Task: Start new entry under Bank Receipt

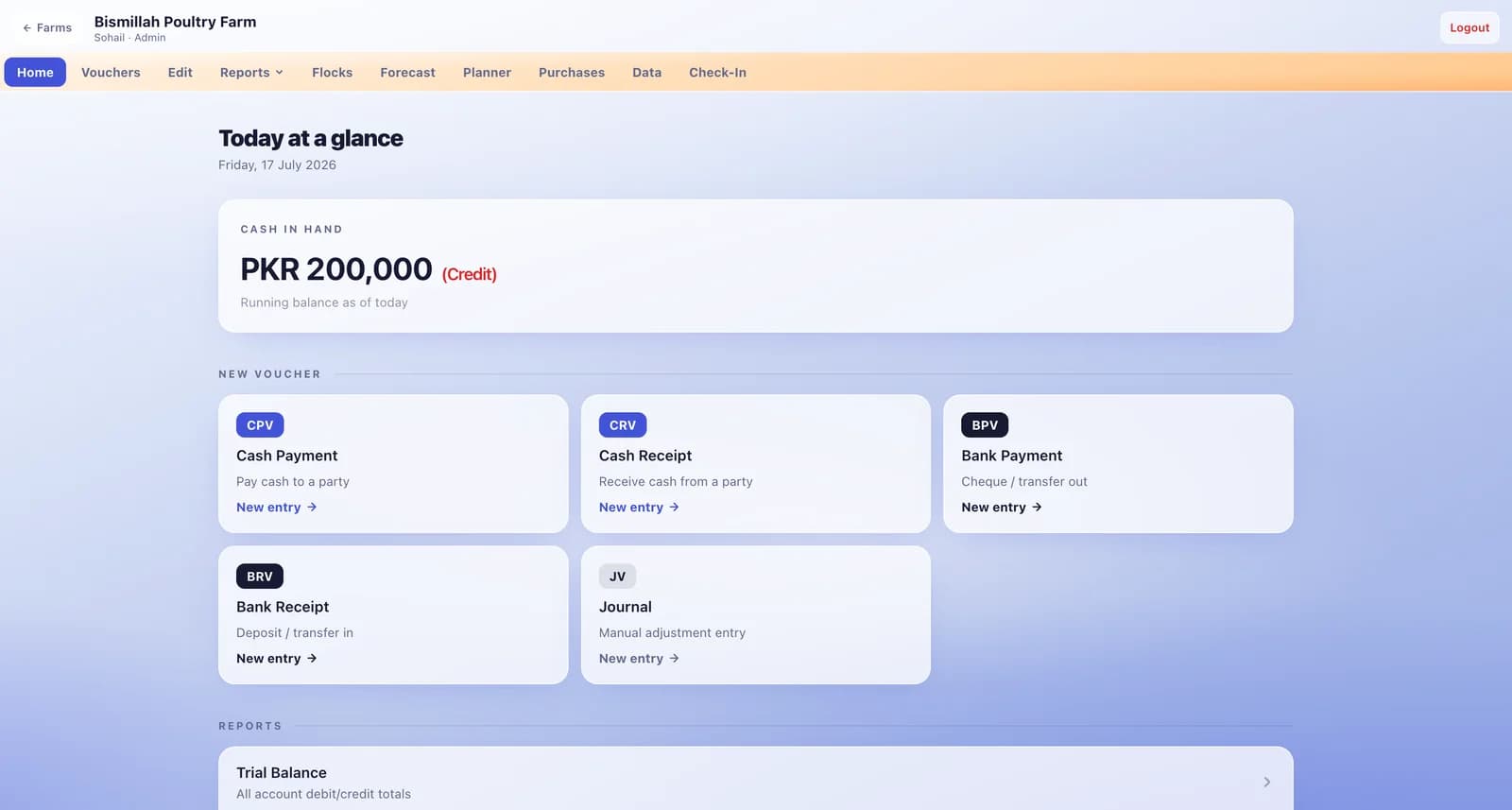Action: (x=277, y=659)
